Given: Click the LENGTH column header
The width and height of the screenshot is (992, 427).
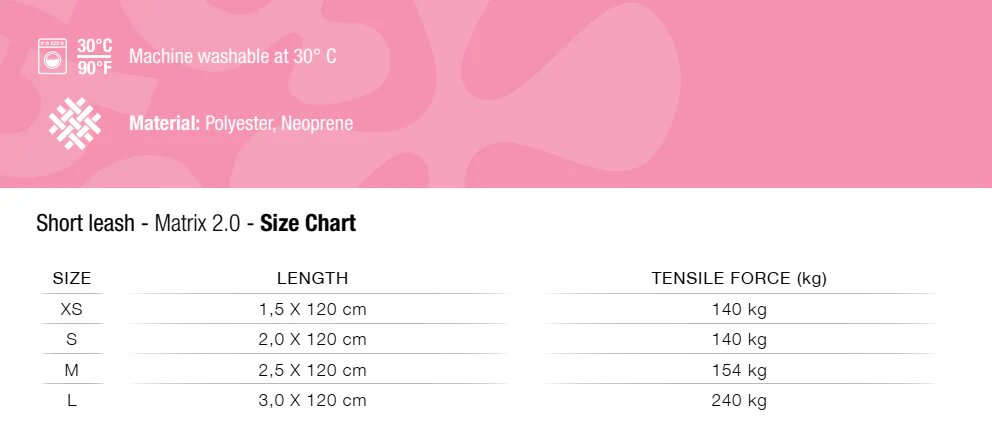Looking at the screenshot, I should [313, 279].
